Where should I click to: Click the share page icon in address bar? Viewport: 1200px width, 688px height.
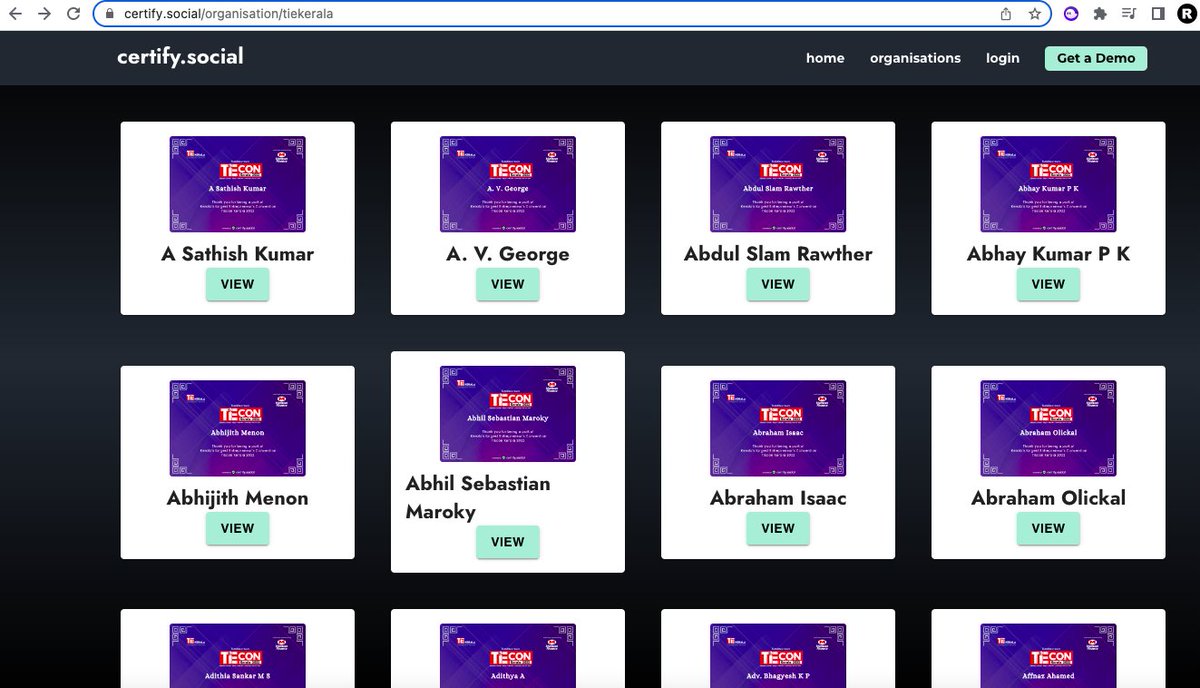point(1006,14)
